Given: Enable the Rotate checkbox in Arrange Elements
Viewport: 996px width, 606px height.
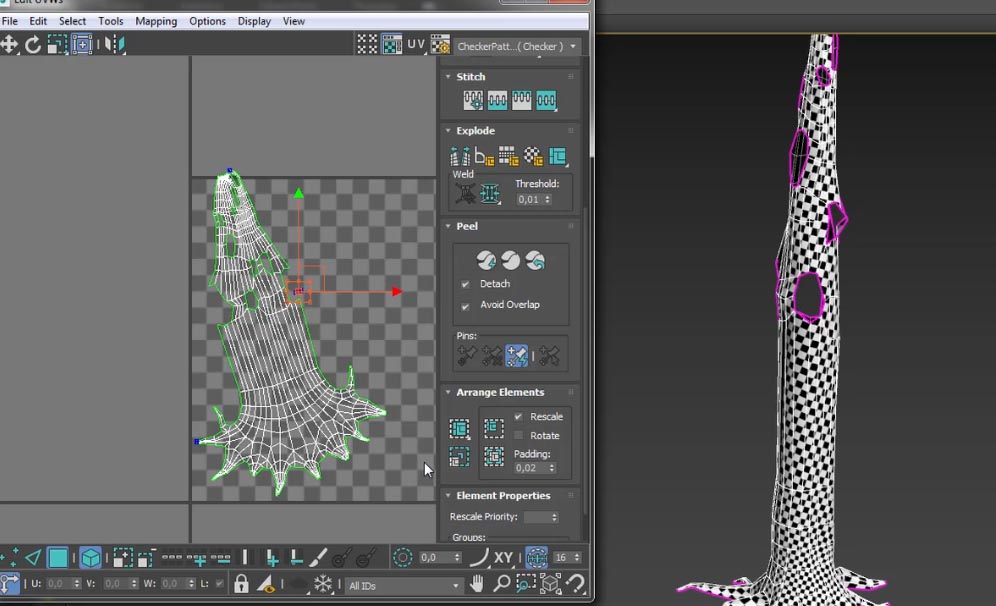Looking at the screenshot, I should click(x=518, y=436).
